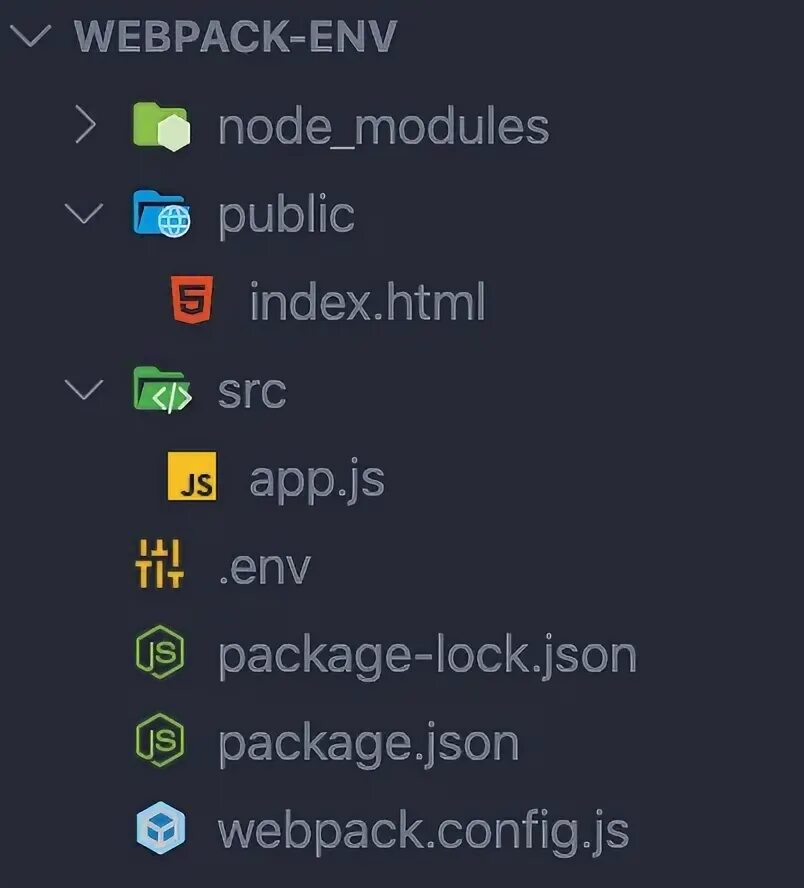Open the webpack.config.js file
This screenshot has height=888, width=804.
pyautogui.click(x=424, y=832)
